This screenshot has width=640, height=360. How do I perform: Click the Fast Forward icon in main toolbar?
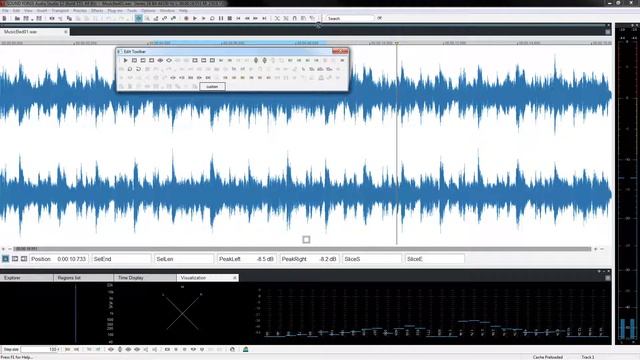tap(256, 18)
